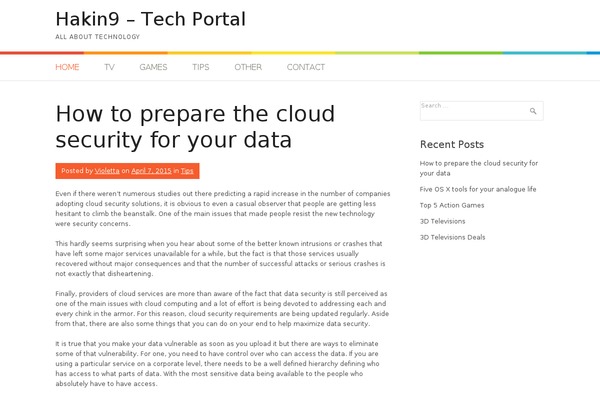Image resolution: width=600 pixels, height=400 pixels.
Task: Go to the TV section
Action: tap(109, 67)
